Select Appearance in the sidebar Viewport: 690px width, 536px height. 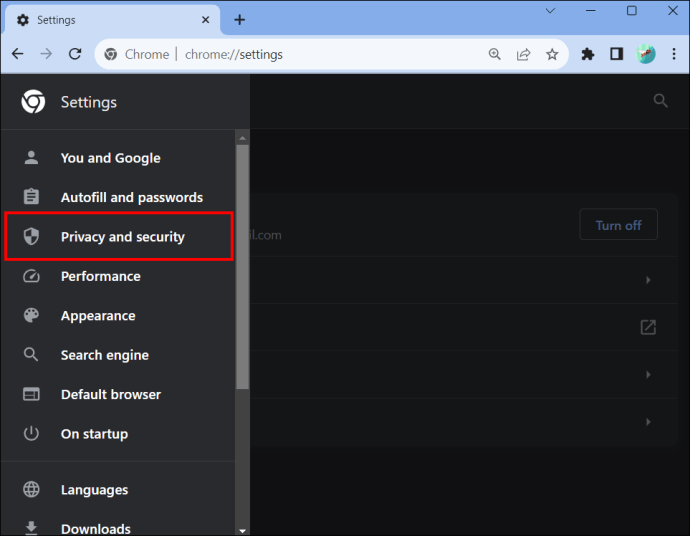pos(118,316)
